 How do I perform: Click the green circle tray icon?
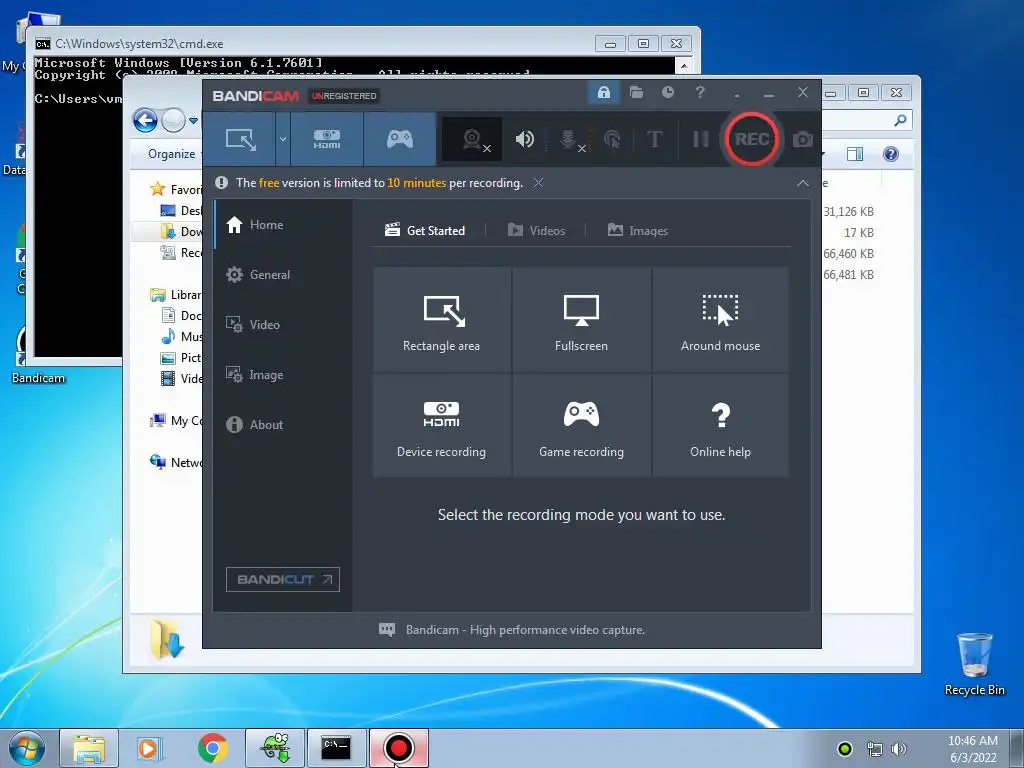pyautogui.click(x=845, y=749)
